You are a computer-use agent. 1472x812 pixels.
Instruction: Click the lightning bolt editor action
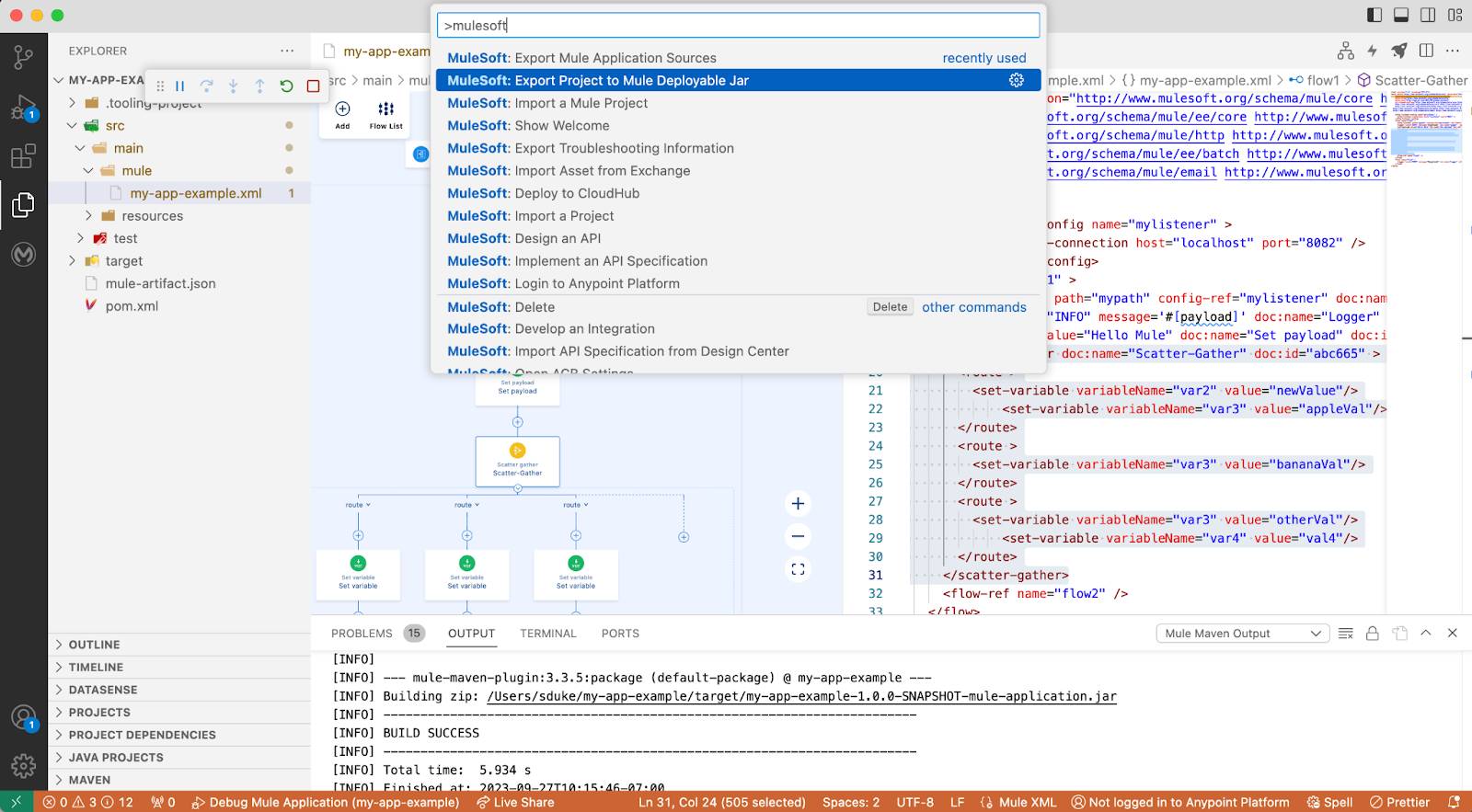[x=1373, y=51]
